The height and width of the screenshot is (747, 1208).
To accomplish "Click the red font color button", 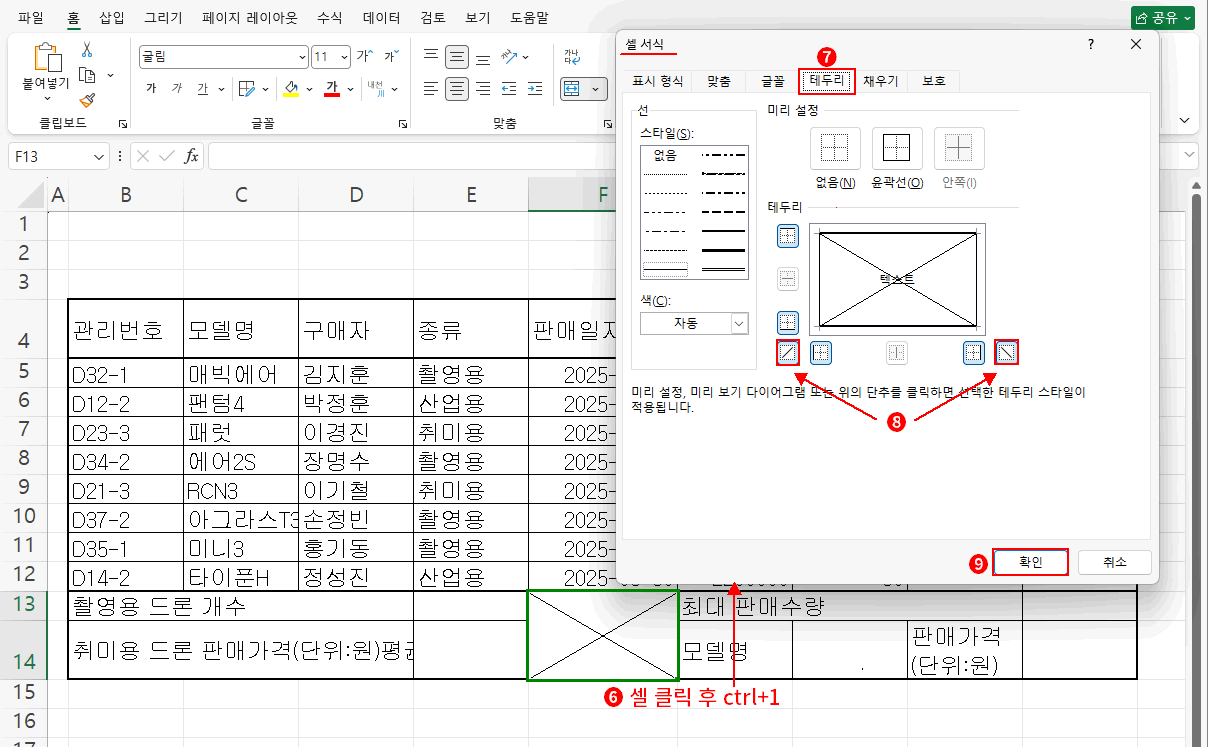I will pyautogui.click(x=332, y=89).
